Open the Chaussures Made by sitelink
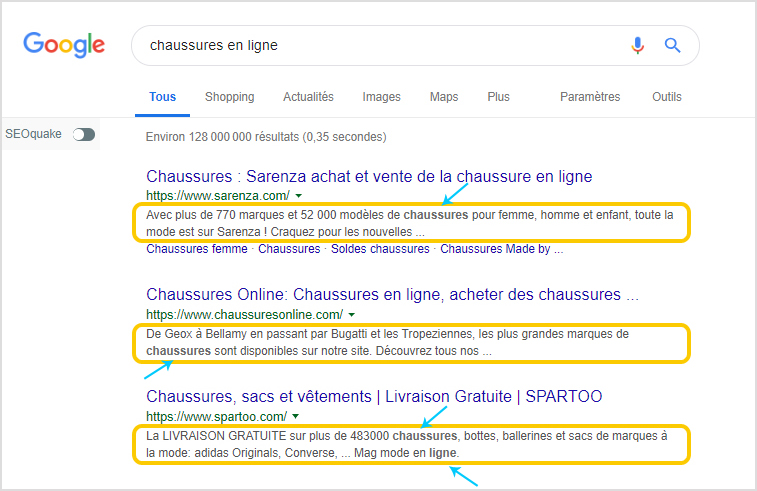The height and width of the screenshot is (491, 757). click(502, 249)
